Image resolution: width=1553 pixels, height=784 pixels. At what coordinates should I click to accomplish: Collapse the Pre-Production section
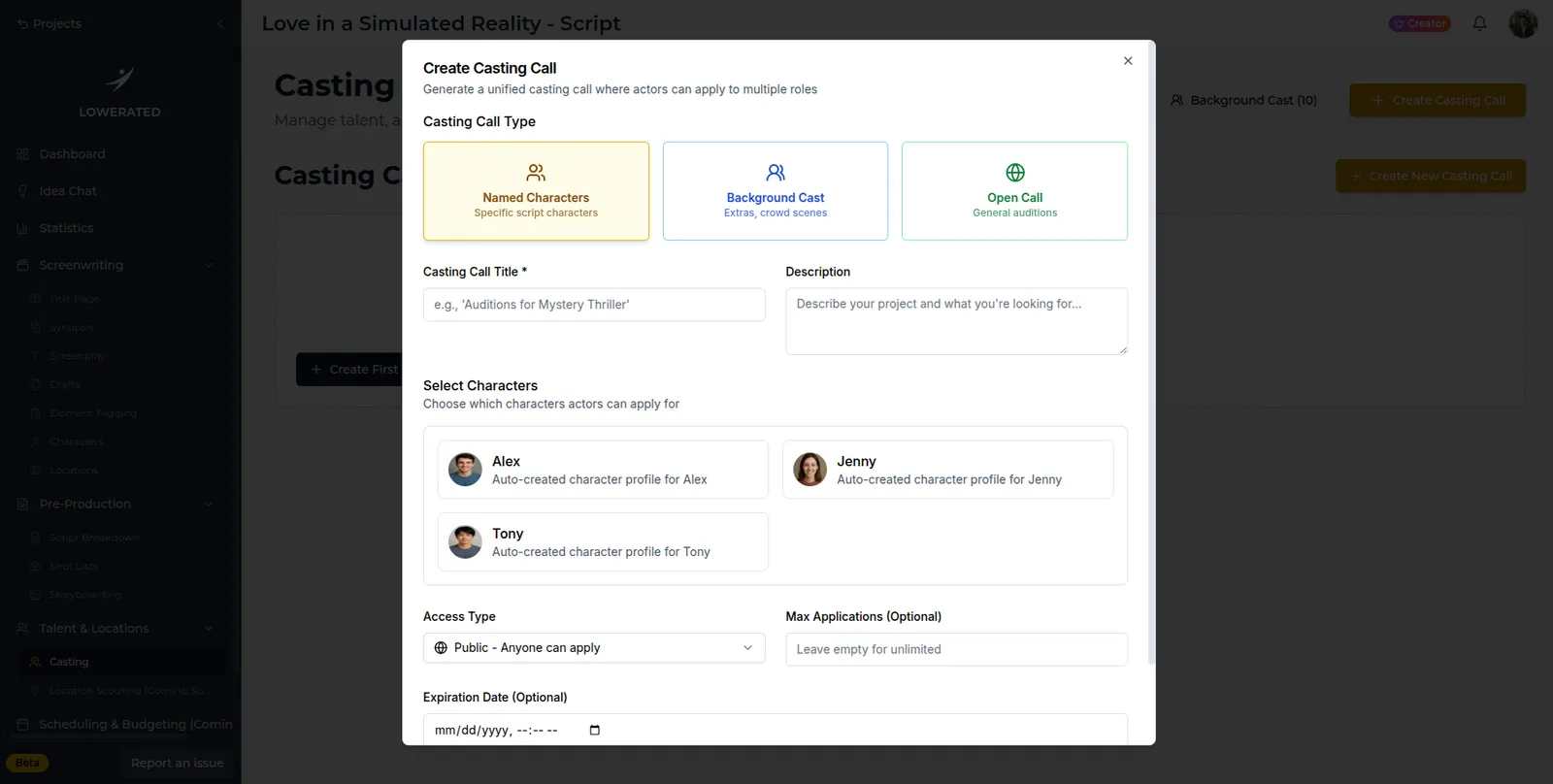pyautogui.click(x=209, y=504)
